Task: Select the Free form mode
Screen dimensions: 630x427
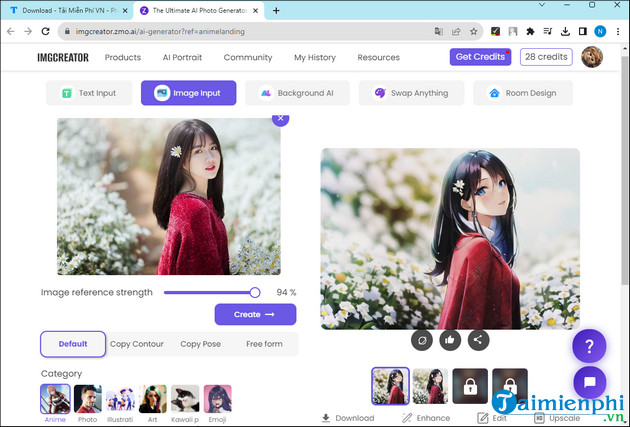Action: (x=264, y=344)
